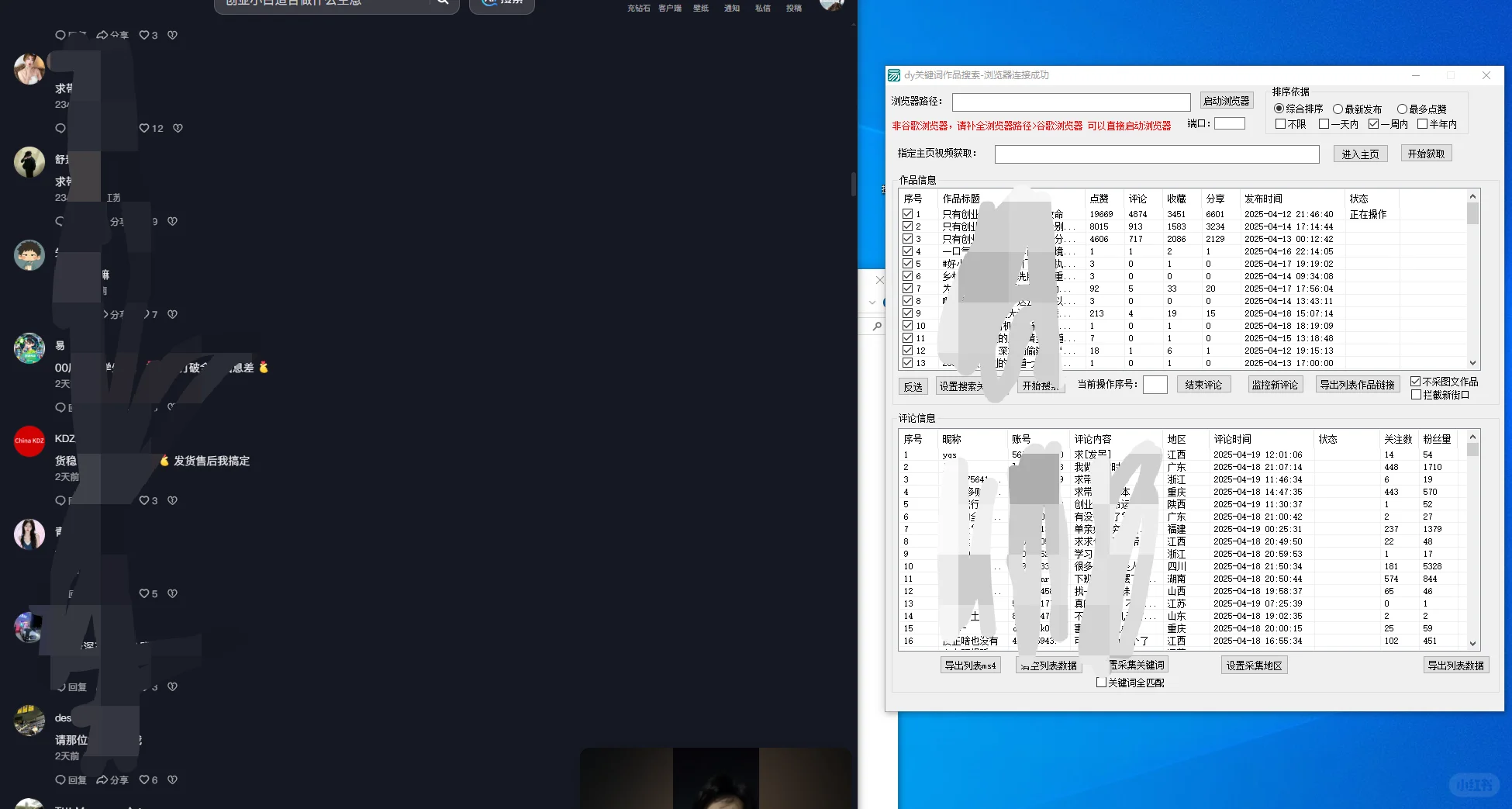Uncheck works list row 7 checkbox
The height and width of the screenshot is (809, 1512).
[x=907, y=289]
